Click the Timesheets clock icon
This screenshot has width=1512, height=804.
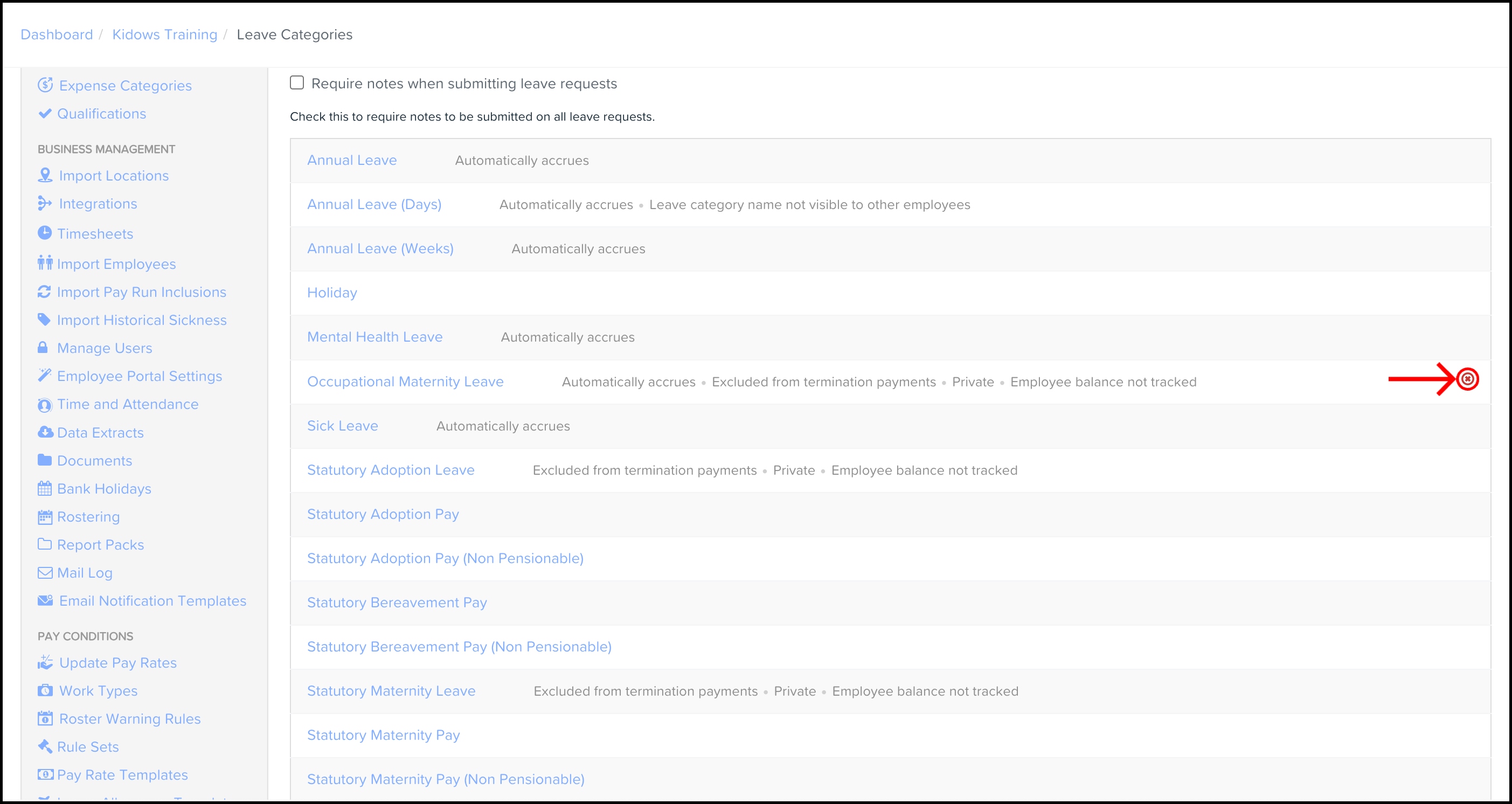point(45,233)
